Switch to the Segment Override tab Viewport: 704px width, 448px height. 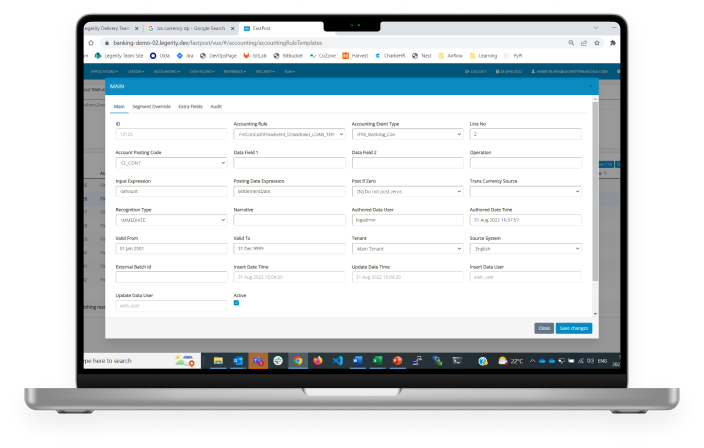click(153, 106)
